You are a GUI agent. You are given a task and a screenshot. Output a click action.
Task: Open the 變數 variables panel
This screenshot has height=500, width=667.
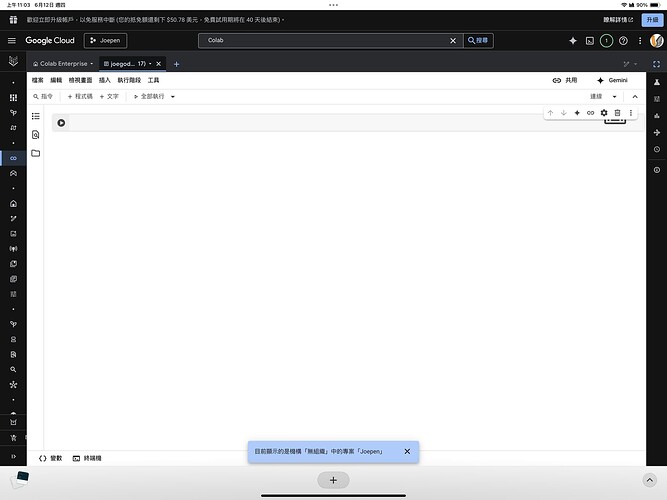(50, 458)
